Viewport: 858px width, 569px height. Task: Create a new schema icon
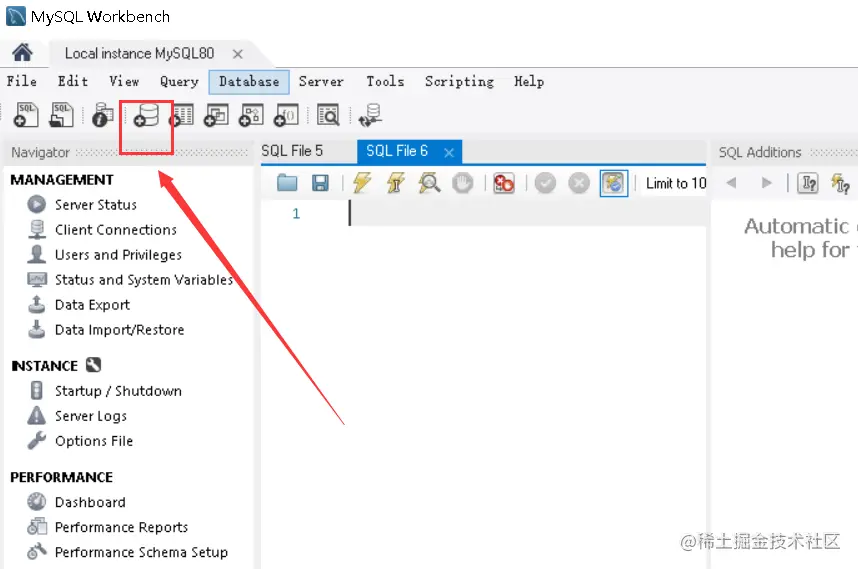(146, 114)
